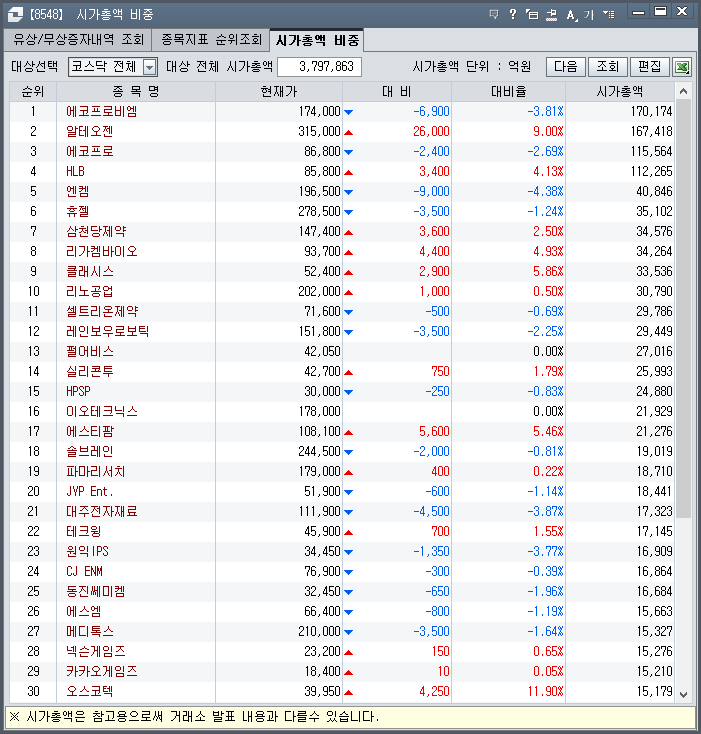Click the scrollbar up arrow
Screen dimensions: 701x734
click(x=683, y=91)
